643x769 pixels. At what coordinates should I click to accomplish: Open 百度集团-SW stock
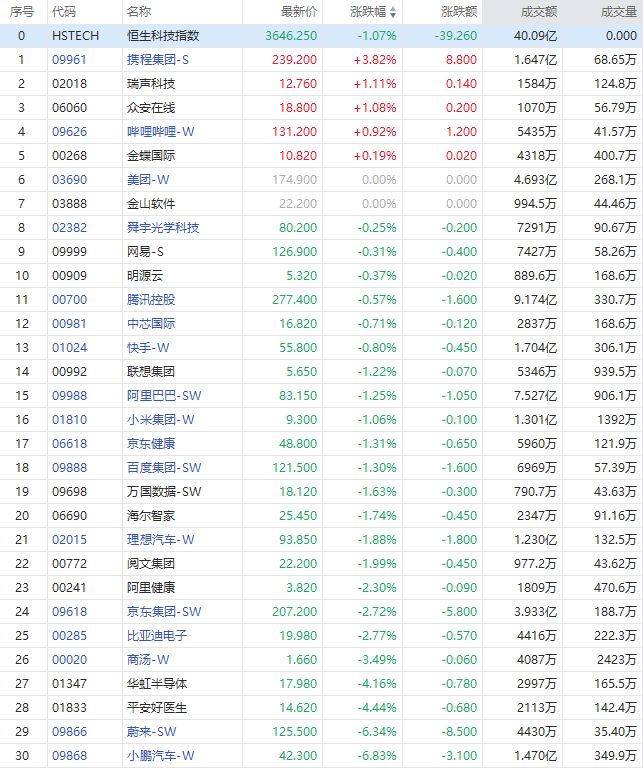[x=164, y=468]
